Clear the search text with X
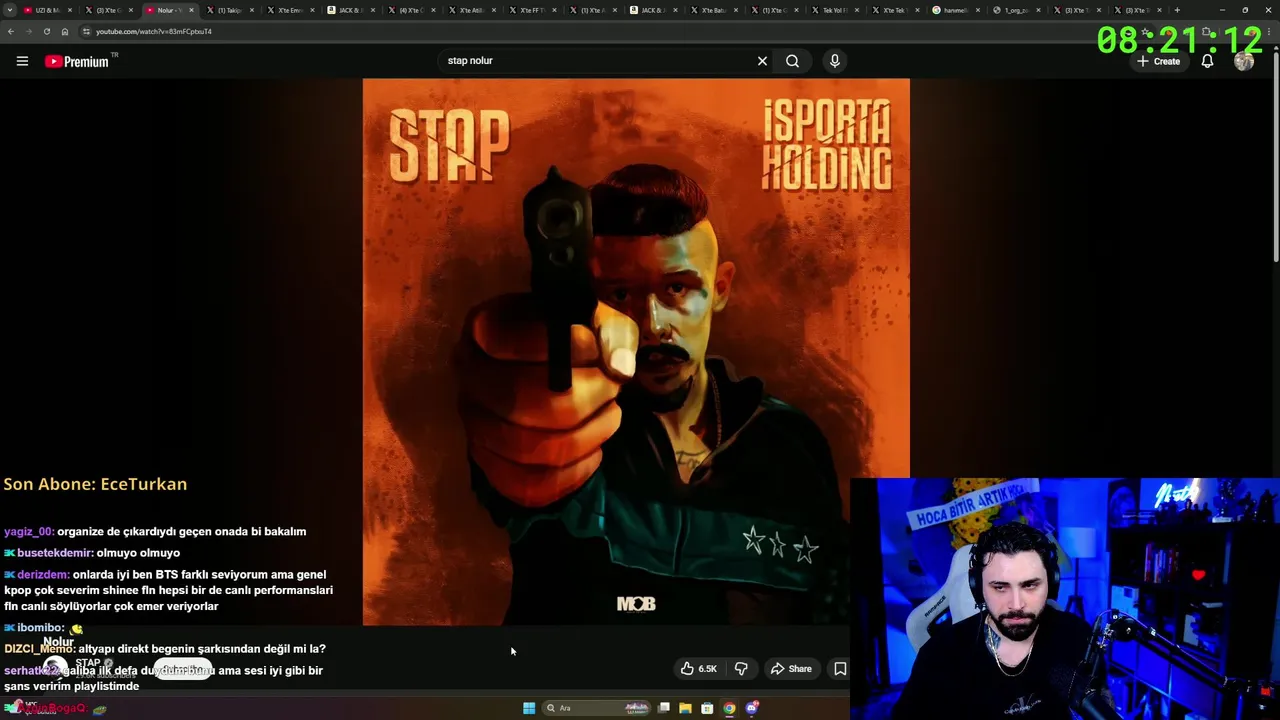This screenshot has width=1280, height=720. pos(762,61)
